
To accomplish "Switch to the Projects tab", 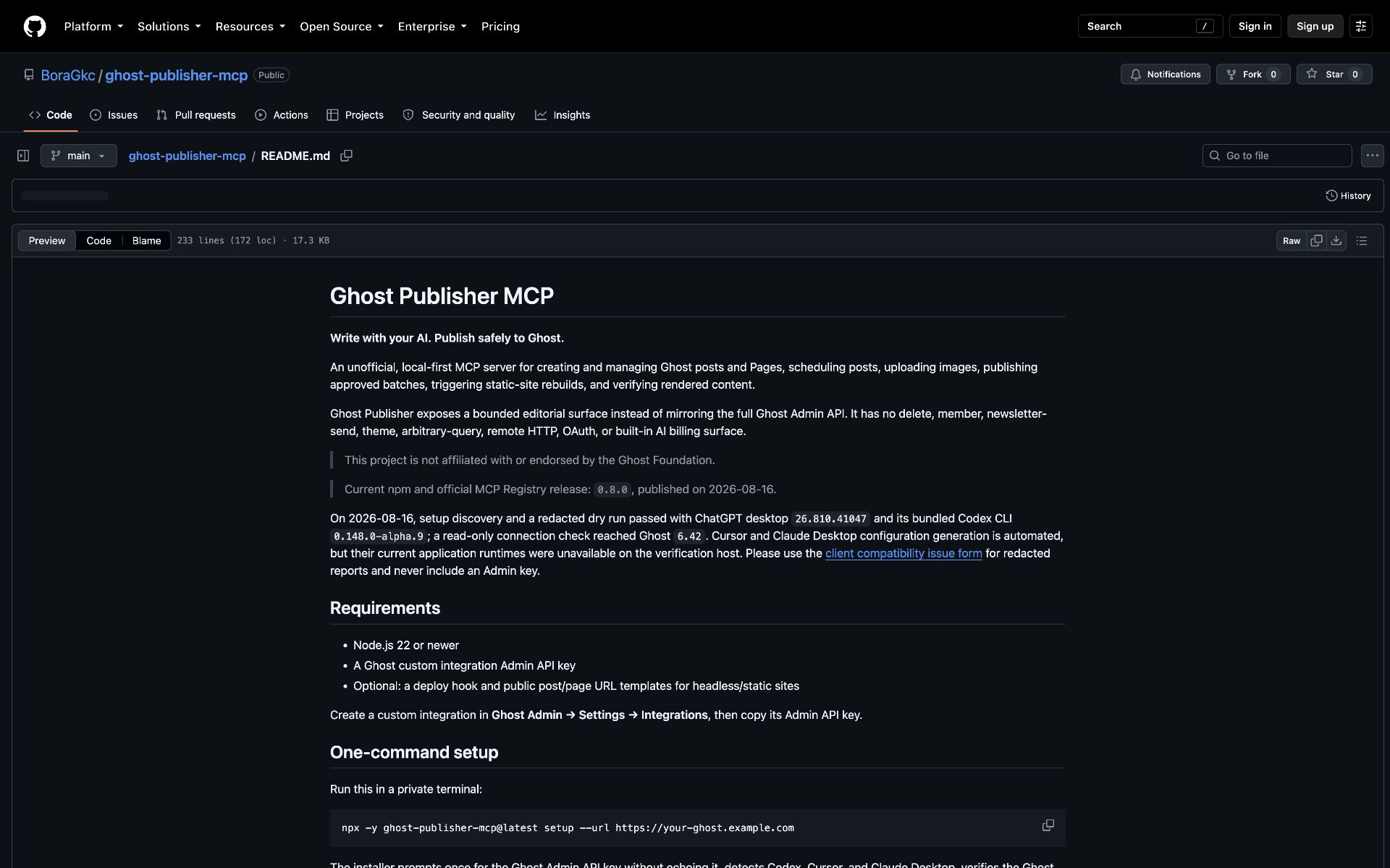I will pos(355,115).
